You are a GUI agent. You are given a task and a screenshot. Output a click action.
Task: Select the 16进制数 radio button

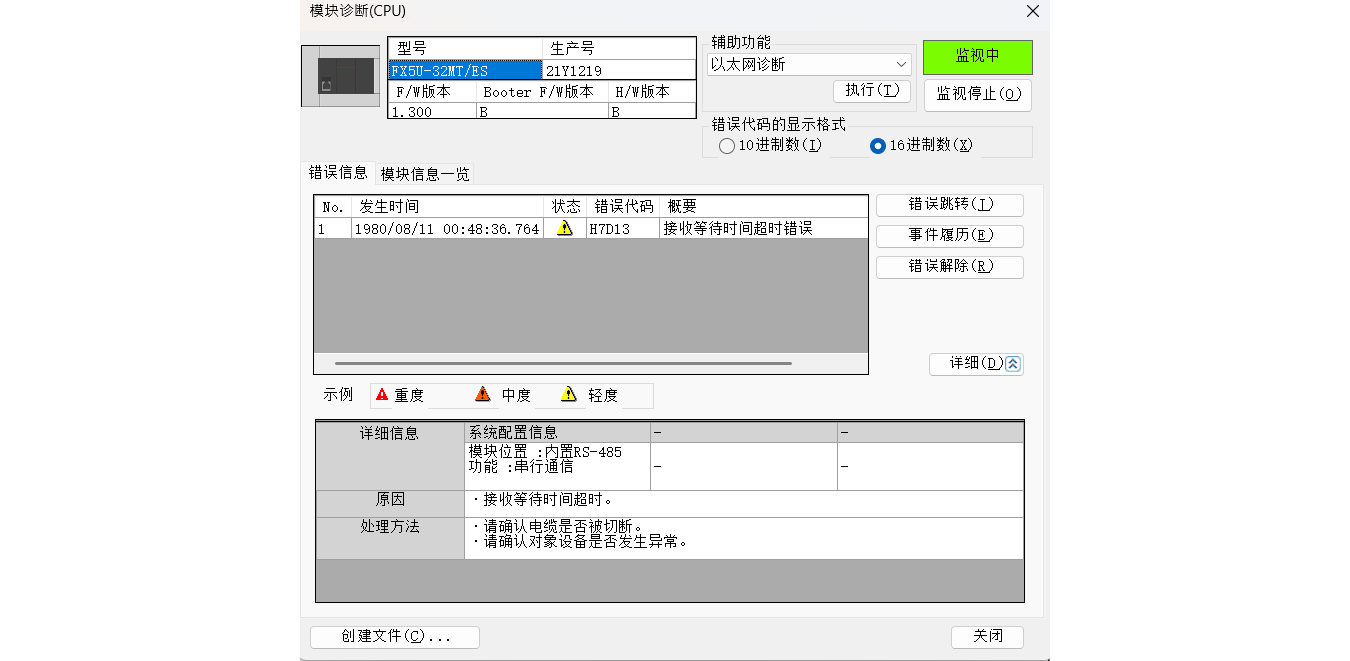point(878,146)
